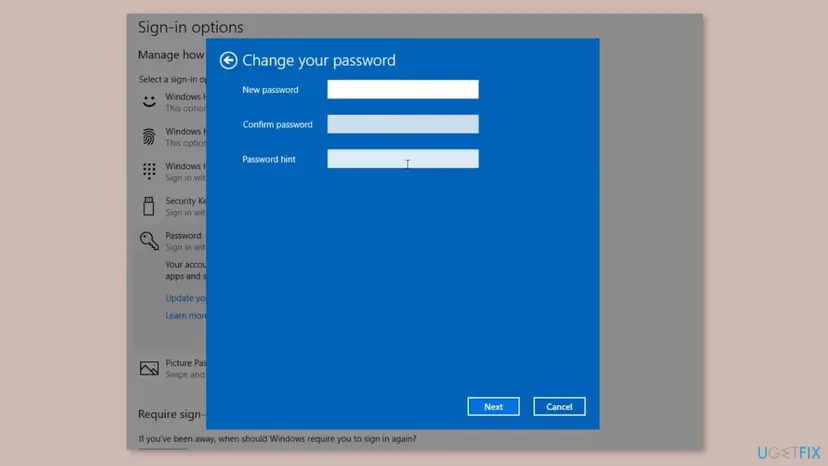
Task: Click the Cancel button
Action: (559, 407)
